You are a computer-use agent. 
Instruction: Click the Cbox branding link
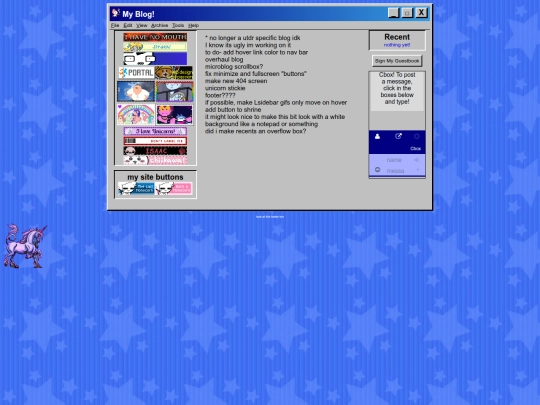click(x=415, y=148)
